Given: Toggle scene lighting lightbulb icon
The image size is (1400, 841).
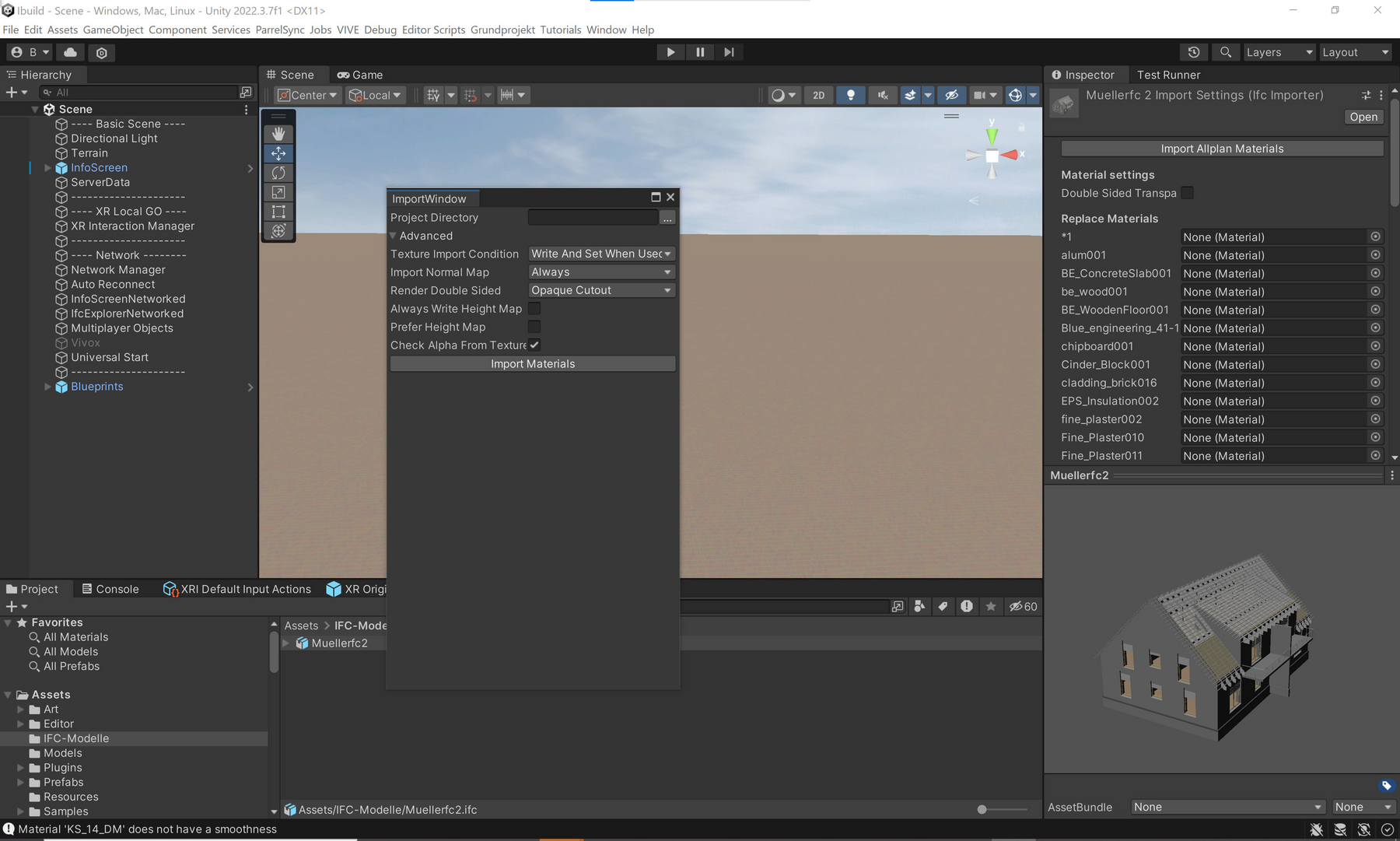Looking at the screenshot, I should click(x=851, y=95).
